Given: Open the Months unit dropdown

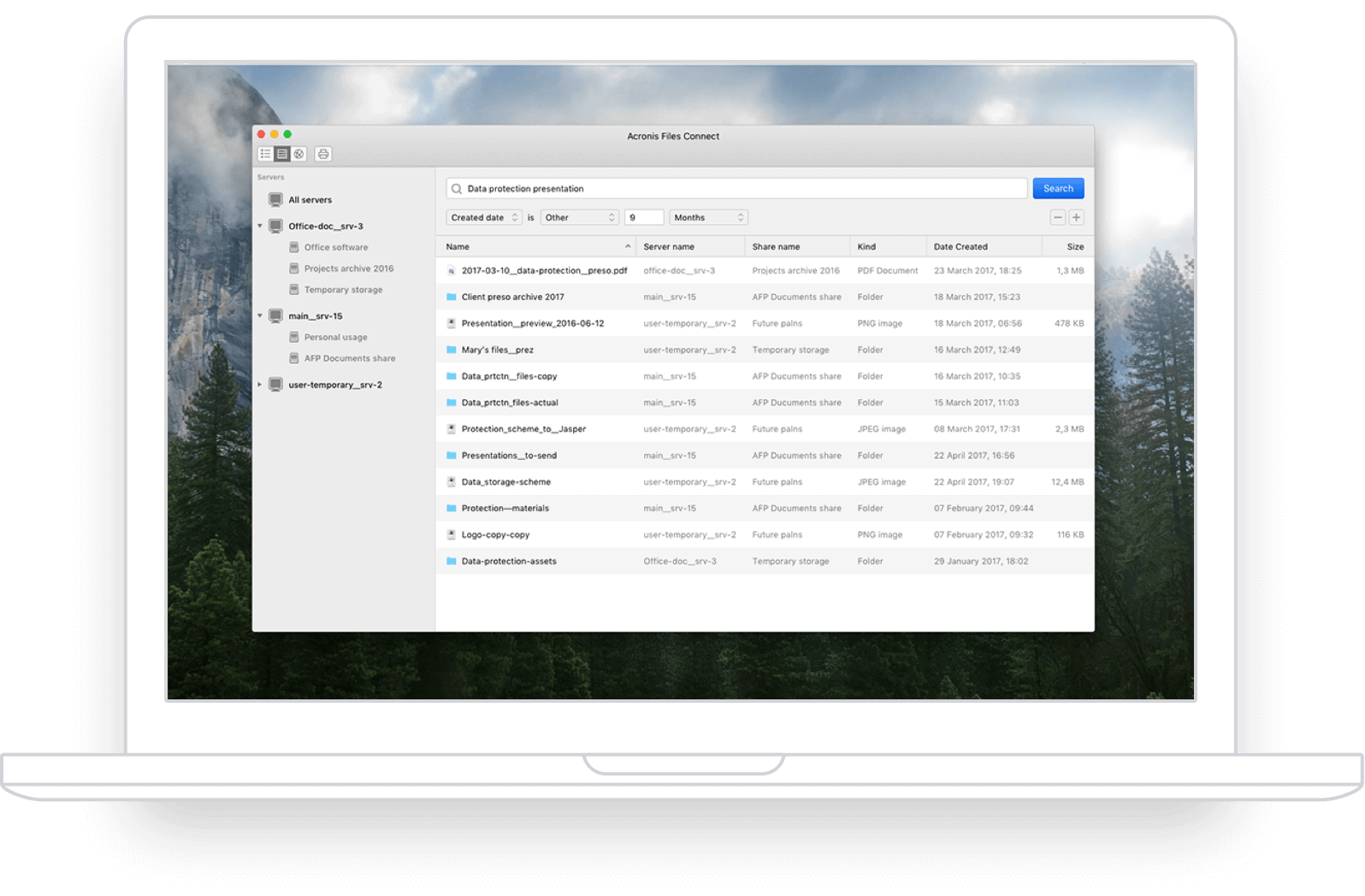Looking at the screenshot, I should click(x=709, y=217).
